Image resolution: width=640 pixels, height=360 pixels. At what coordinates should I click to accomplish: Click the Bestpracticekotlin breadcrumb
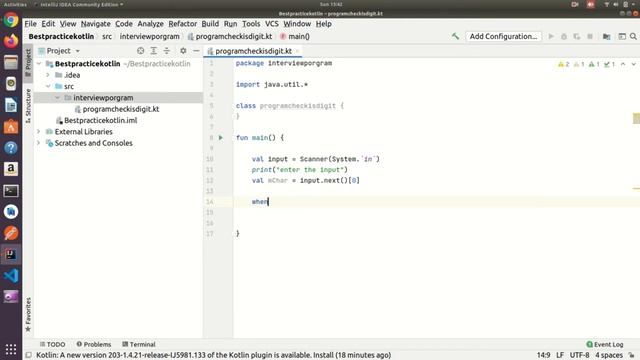point(61,36)
